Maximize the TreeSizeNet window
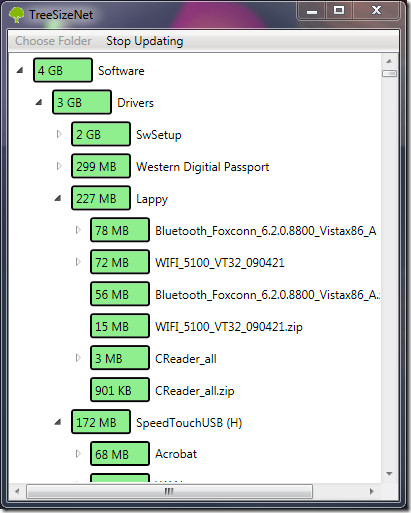Viewport: 411px width, 513px height. 339,11
